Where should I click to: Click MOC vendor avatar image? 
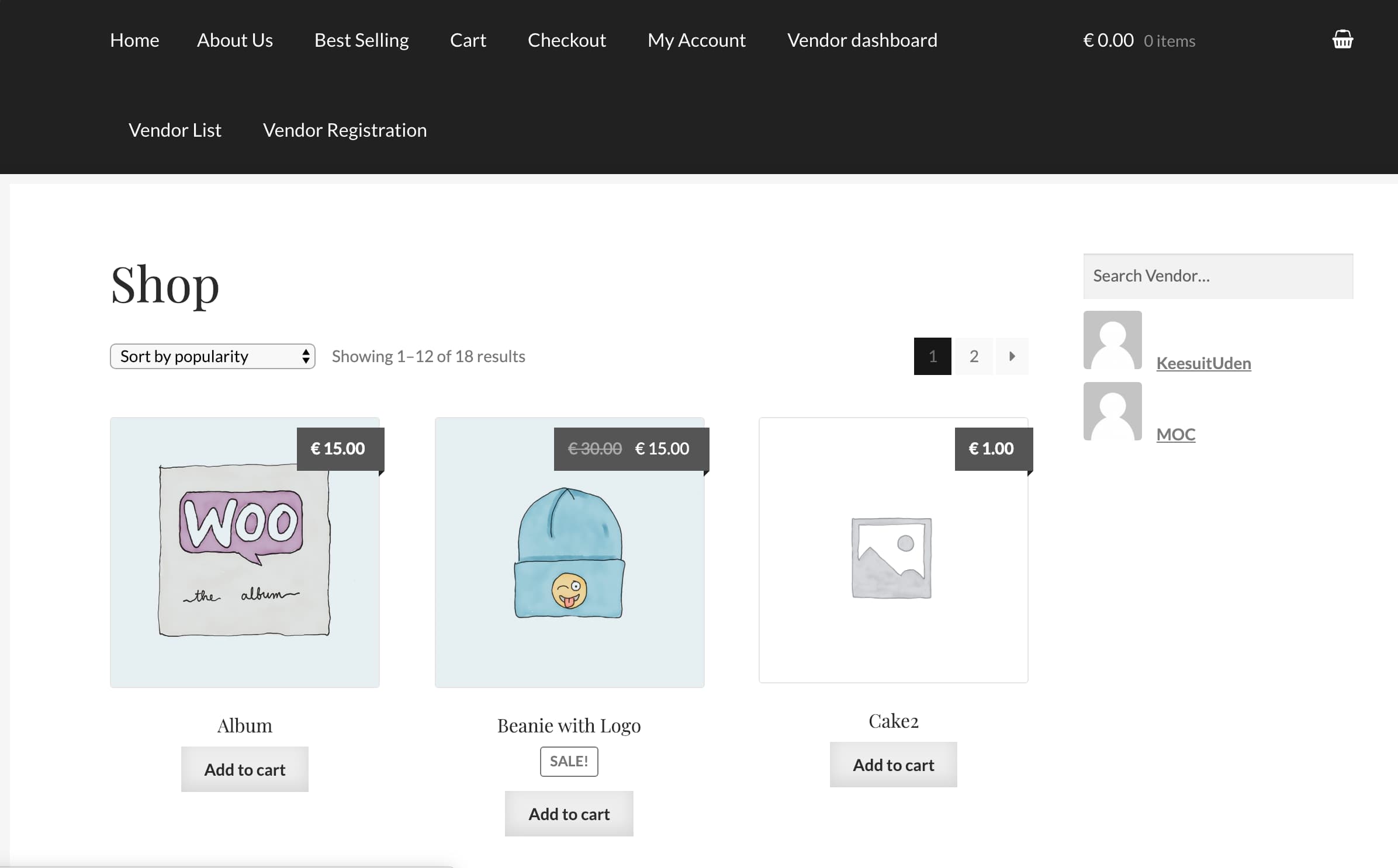pos(1112,411)
